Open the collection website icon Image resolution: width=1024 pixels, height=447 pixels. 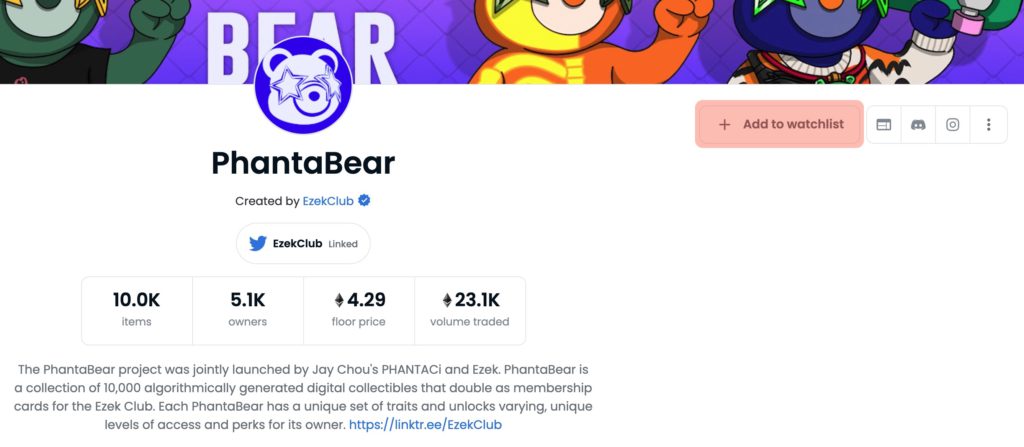coord(884,124)
